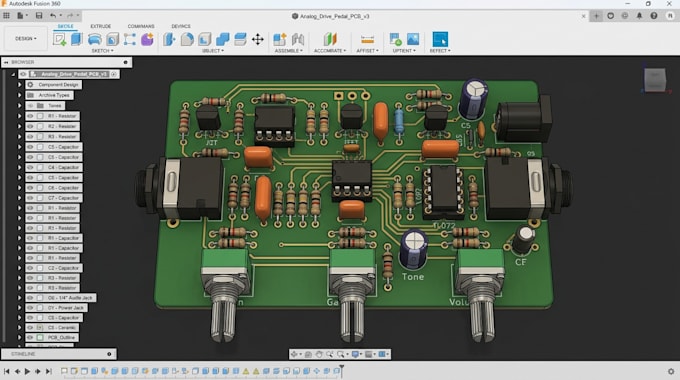Open the DESIGN workspace dropdown
This screenshot has height=380, width=680.
click(26, 39)
